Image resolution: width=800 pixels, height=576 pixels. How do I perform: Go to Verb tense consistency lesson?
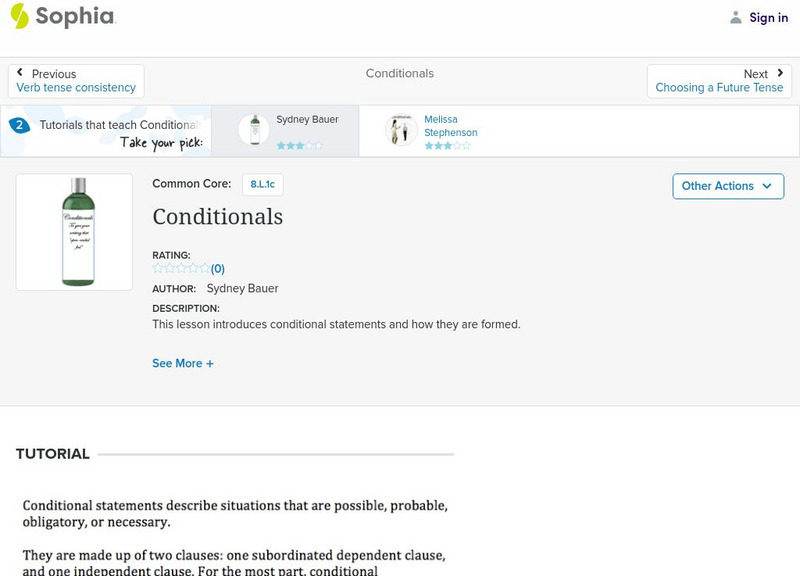coord(76,88)
